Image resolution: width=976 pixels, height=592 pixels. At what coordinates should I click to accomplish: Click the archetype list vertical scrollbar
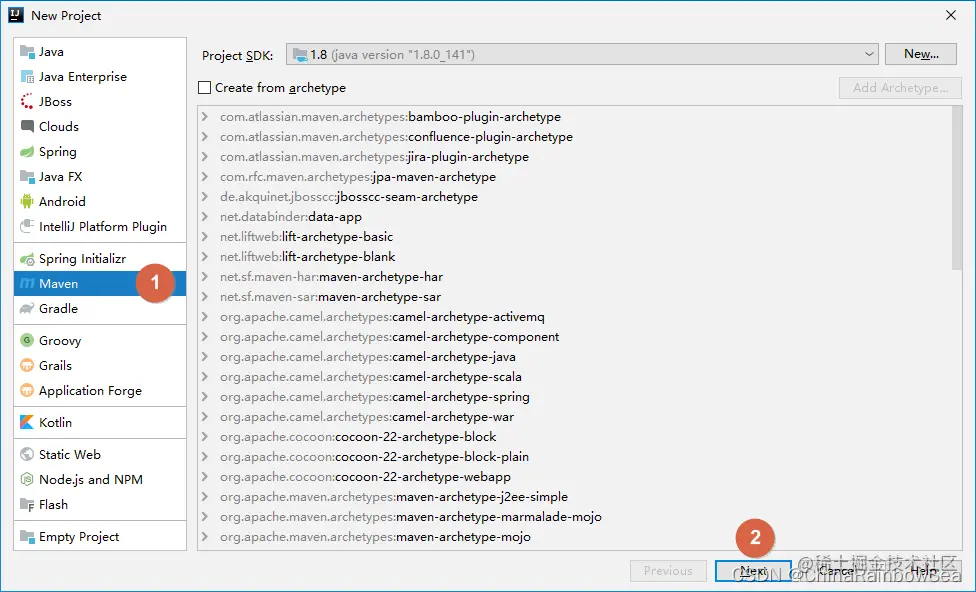[x=957, y=189]
